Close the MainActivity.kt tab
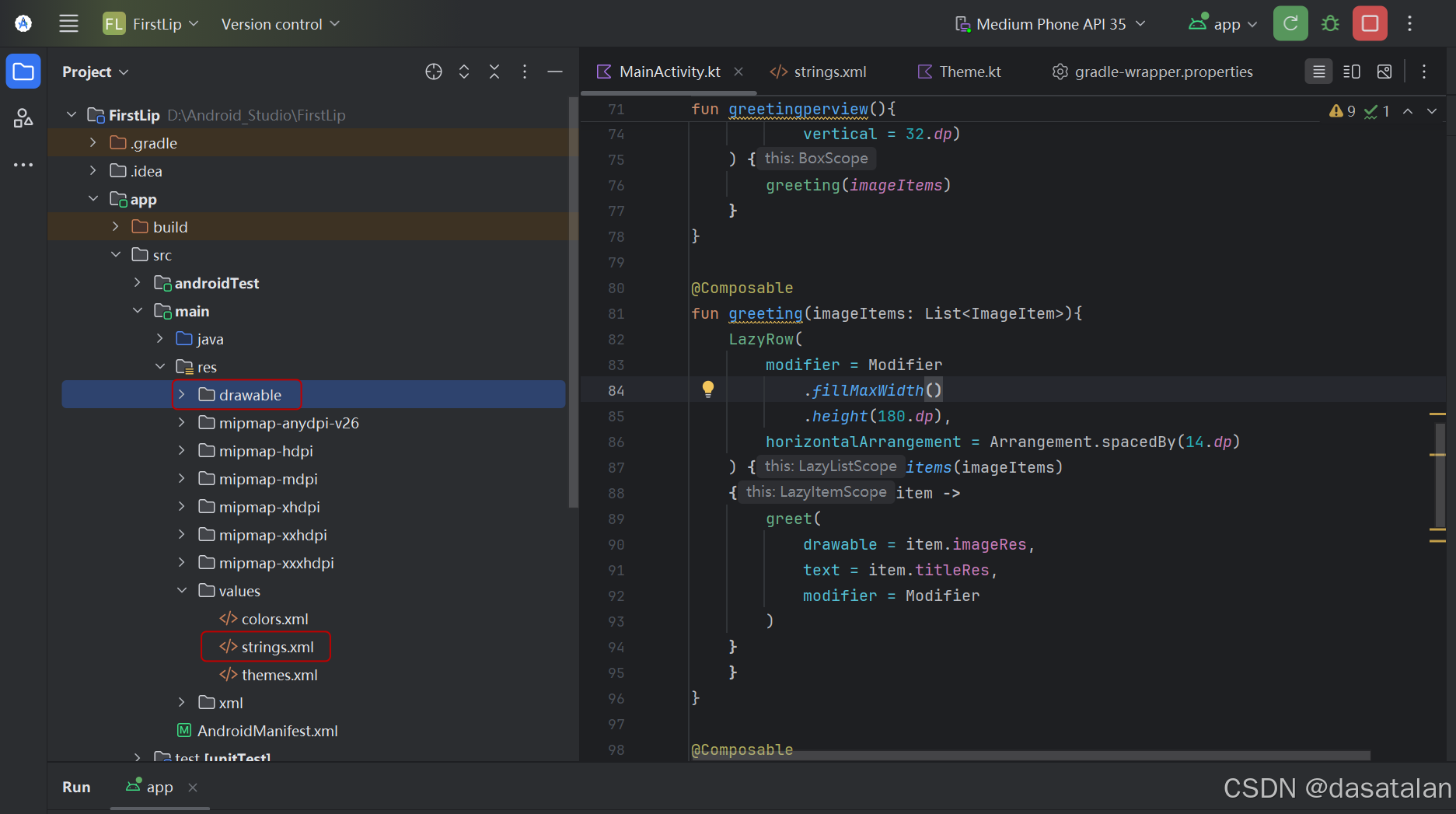Screen dimensions: 1456x814 pos(738,72)
